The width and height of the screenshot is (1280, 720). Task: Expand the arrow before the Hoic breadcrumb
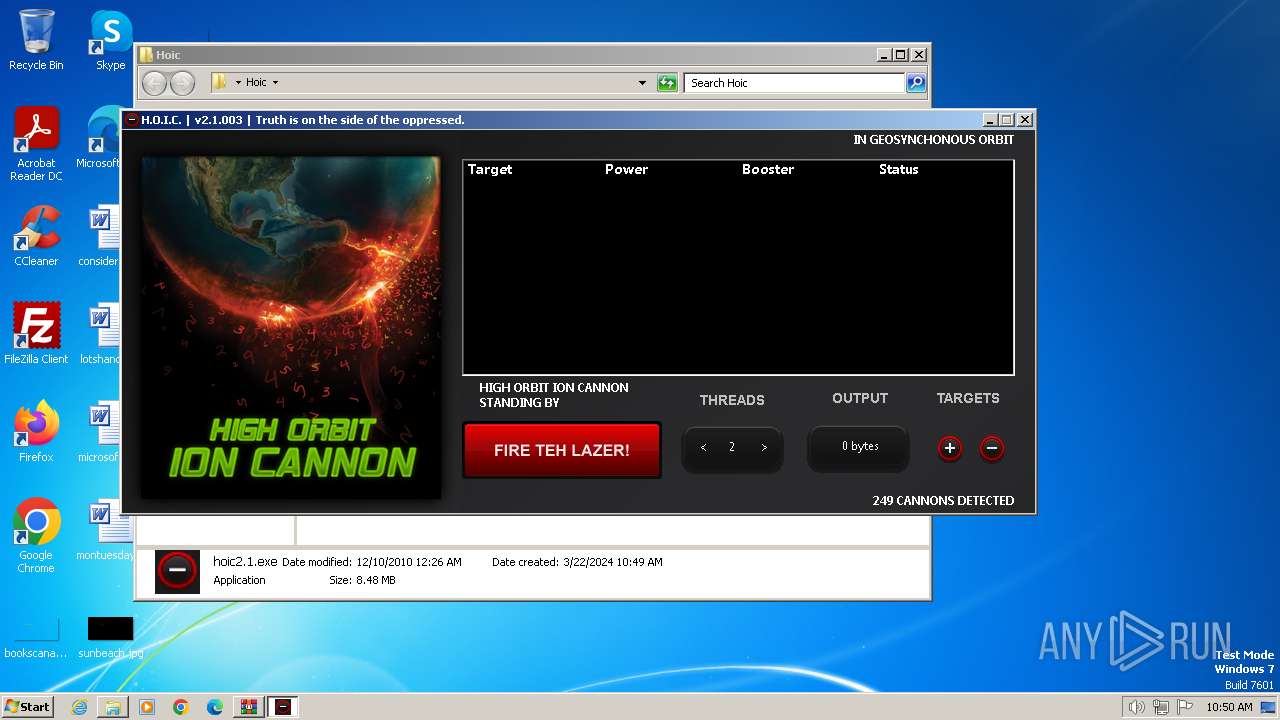point(238,83)
